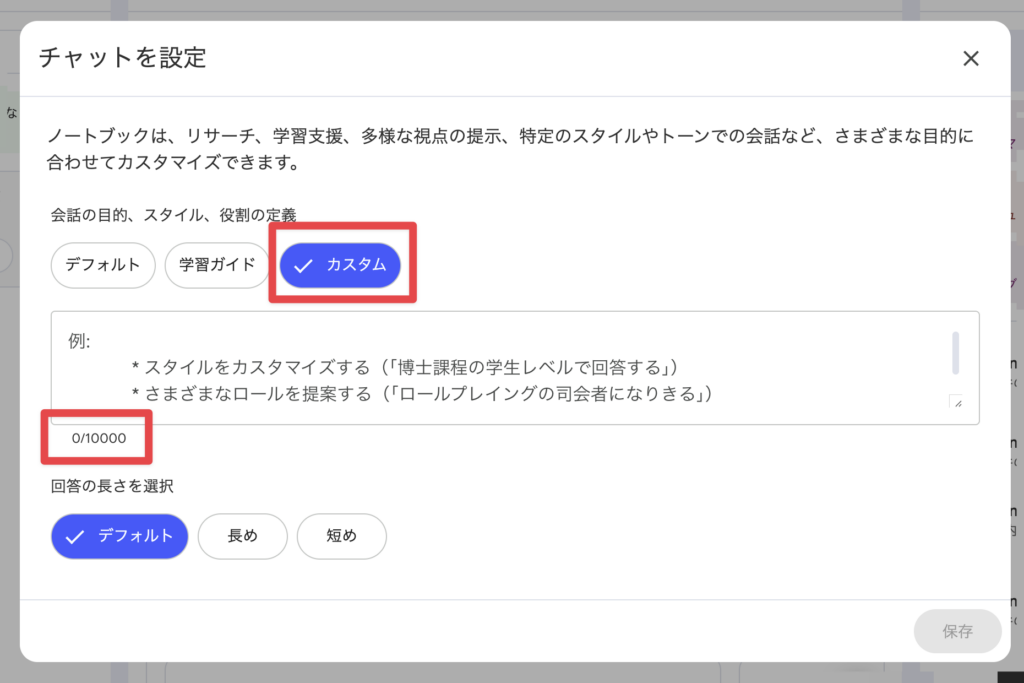Switch conversation style to デフォルト
Viewport: 1024px width, 683px height.
tap(102, 265)
